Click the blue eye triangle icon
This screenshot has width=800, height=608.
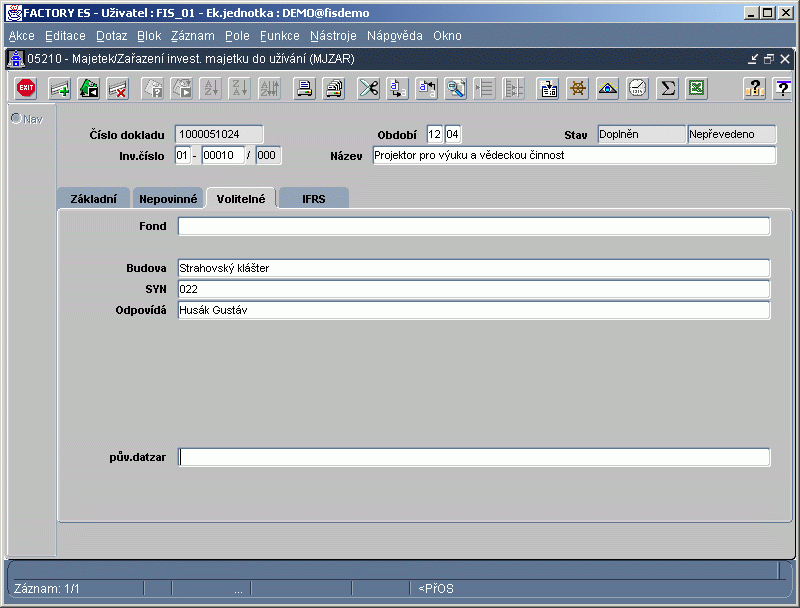608,88
